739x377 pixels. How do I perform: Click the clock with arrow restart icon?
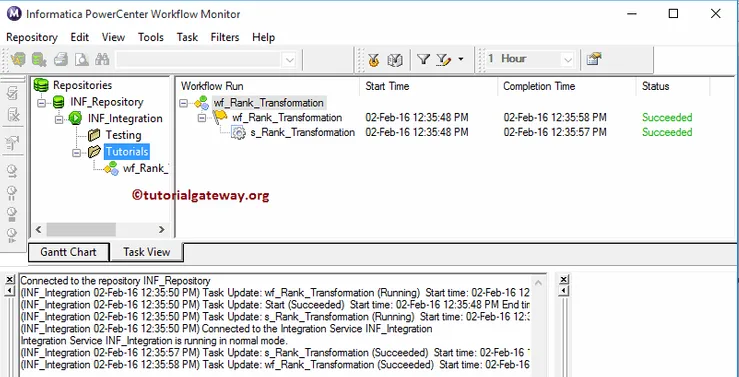[13, 172]
